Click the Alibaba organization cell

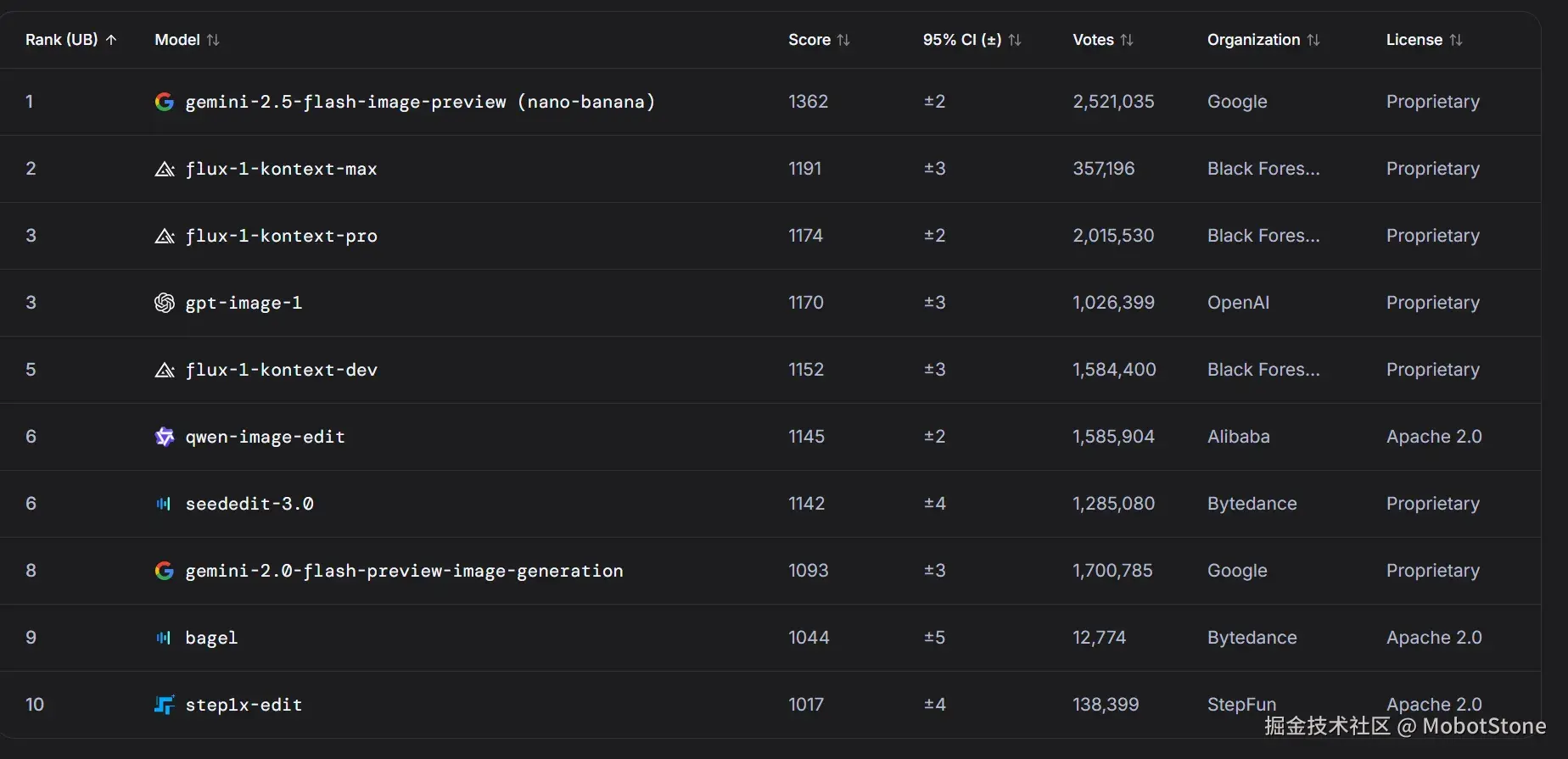point(1238,437)
